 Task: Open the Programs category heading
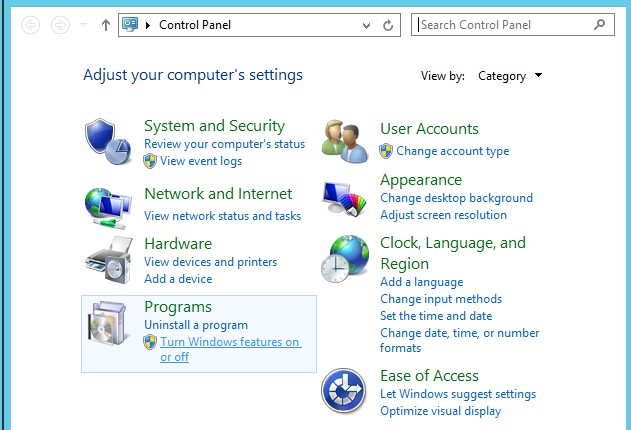point(178,307)
